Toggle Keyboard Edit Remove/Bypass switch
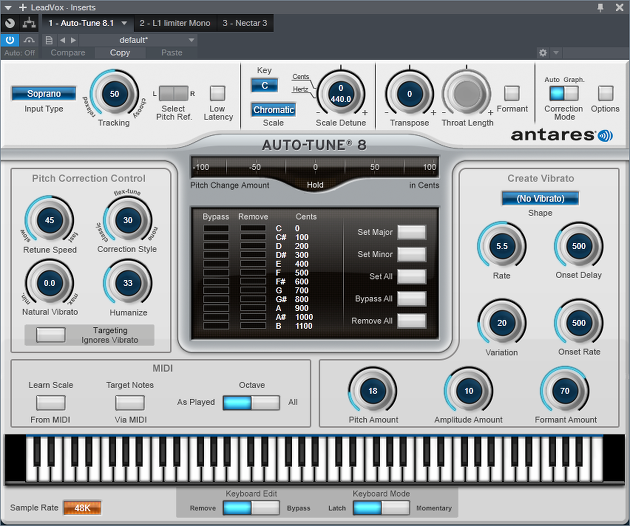 (x=251, y=508)
